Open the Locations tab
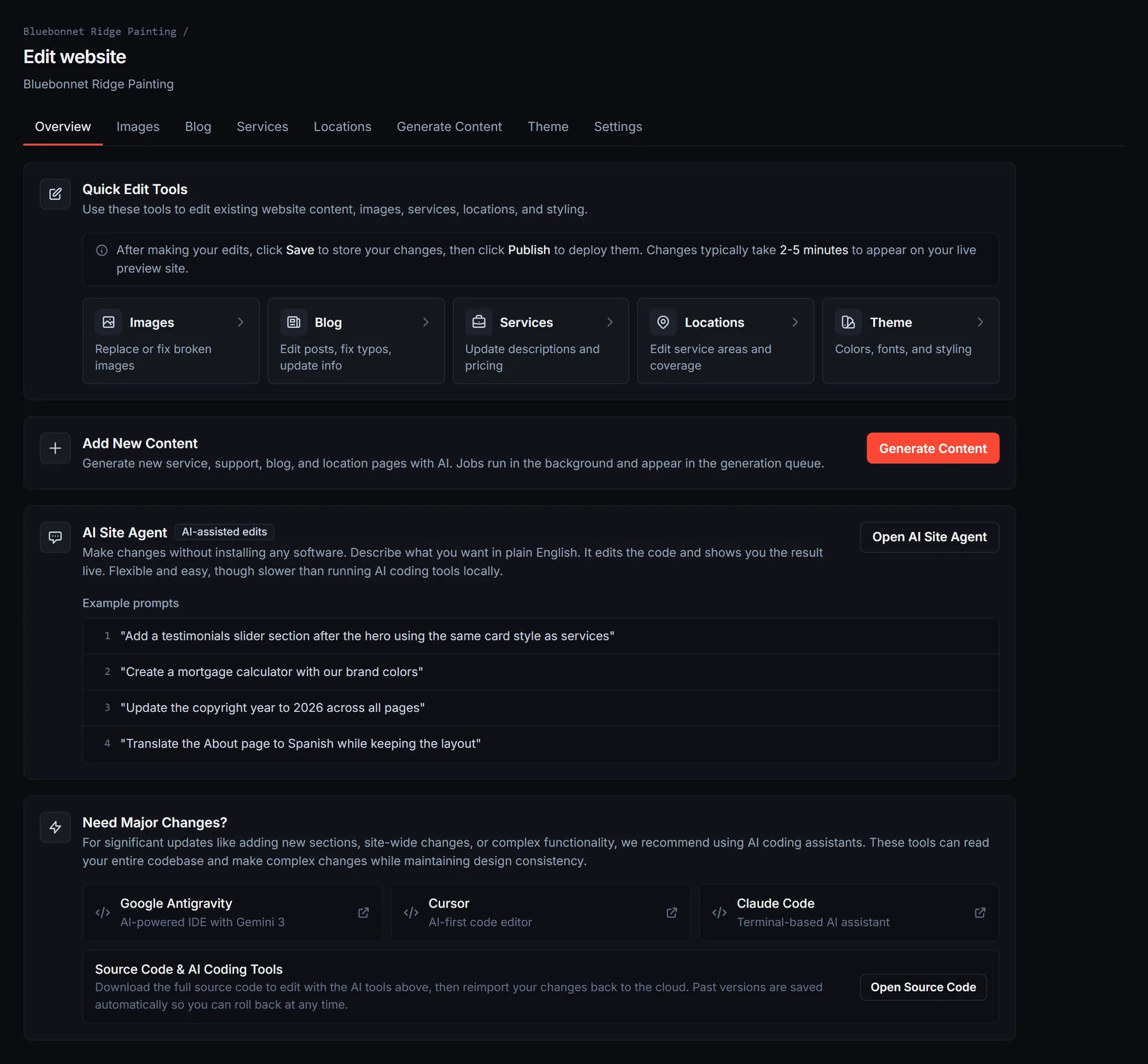Image resolution: width=1148 pixels, height=1064 pixels. coord(342,127)
